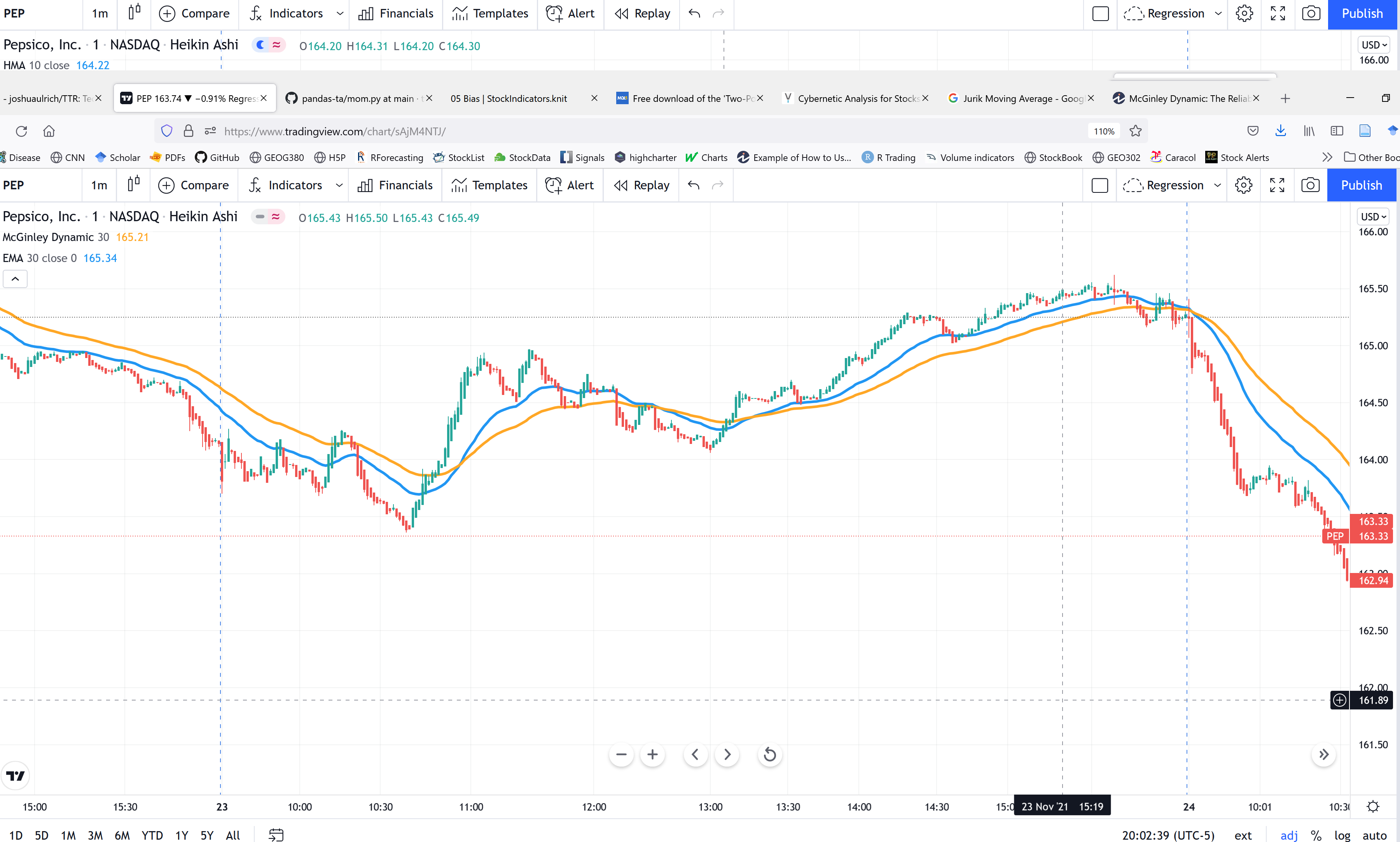Expand the favorites dropdown next to lower Indicators
Viewport: 1400px width, 842px height.
pyautogui.click(x=339, y=185)
